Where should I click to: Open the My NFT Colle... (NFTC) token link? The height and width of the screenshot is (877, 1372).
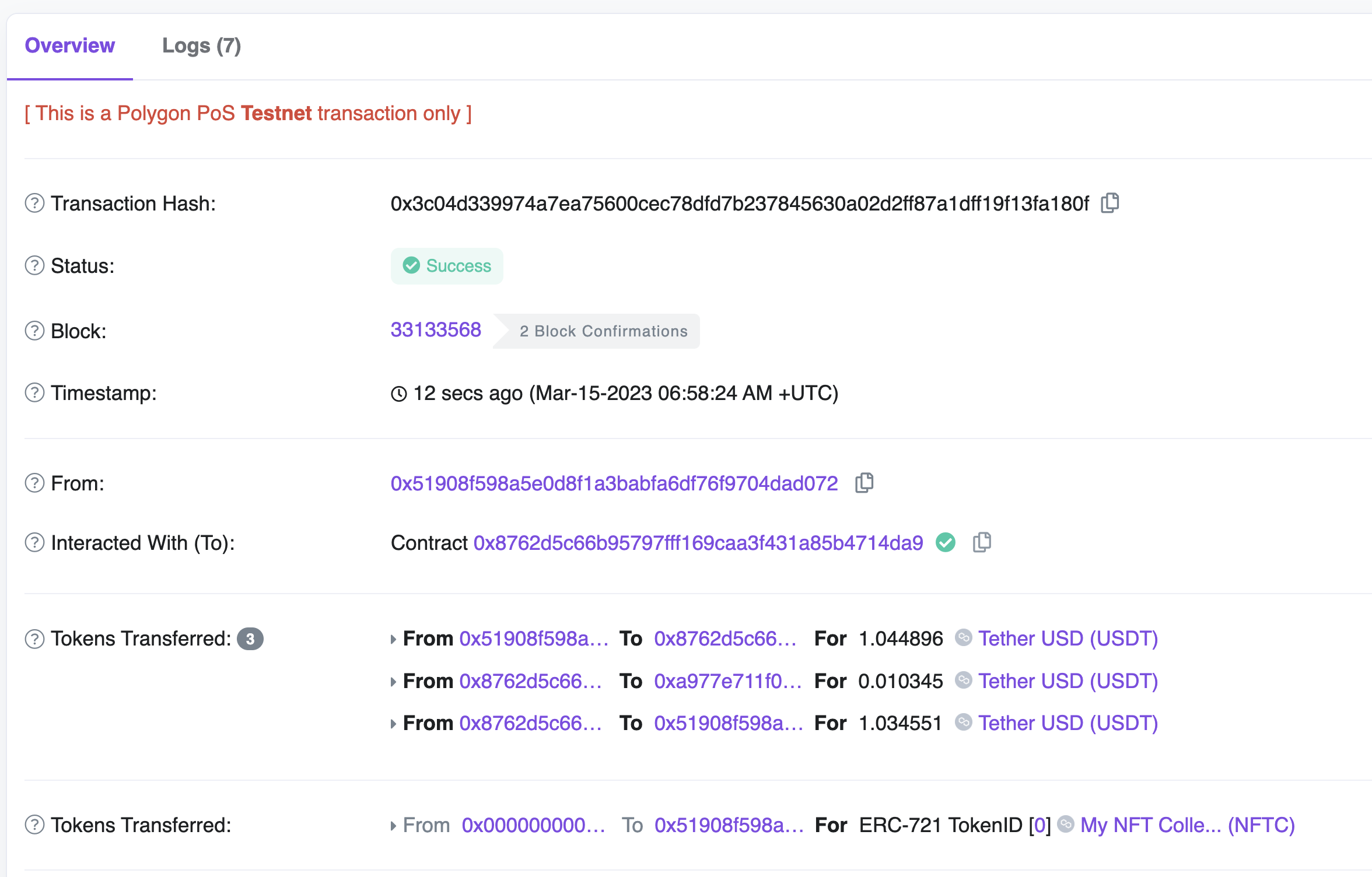click(x=1187, y=825)
